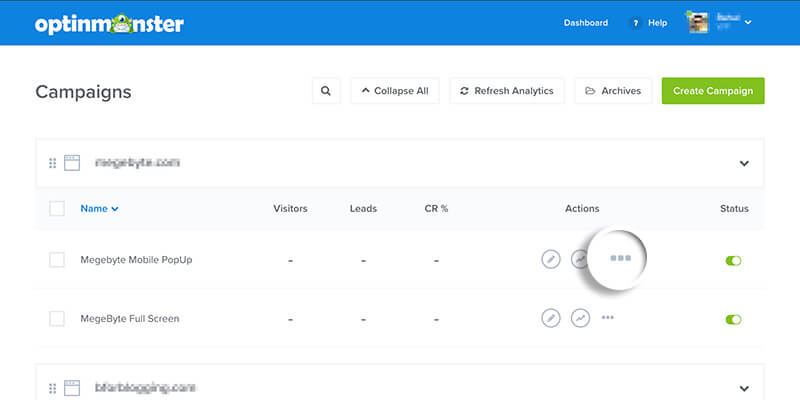This screenshot has height=400, width=800.
Task: Edit the MegeByte Full Screen campaign
Action: click(551, 318)
